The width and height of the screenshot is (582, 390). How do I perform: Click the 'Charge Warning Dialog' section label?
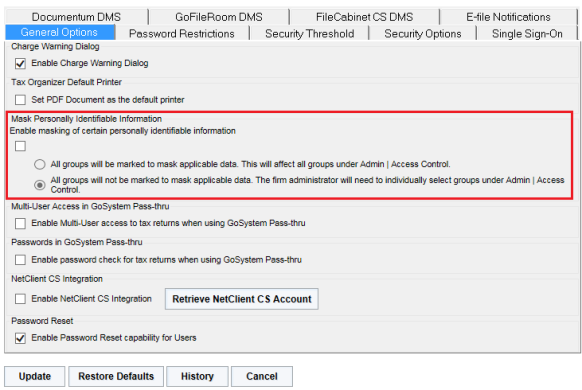pyautogui.click(x=55, y=46)
